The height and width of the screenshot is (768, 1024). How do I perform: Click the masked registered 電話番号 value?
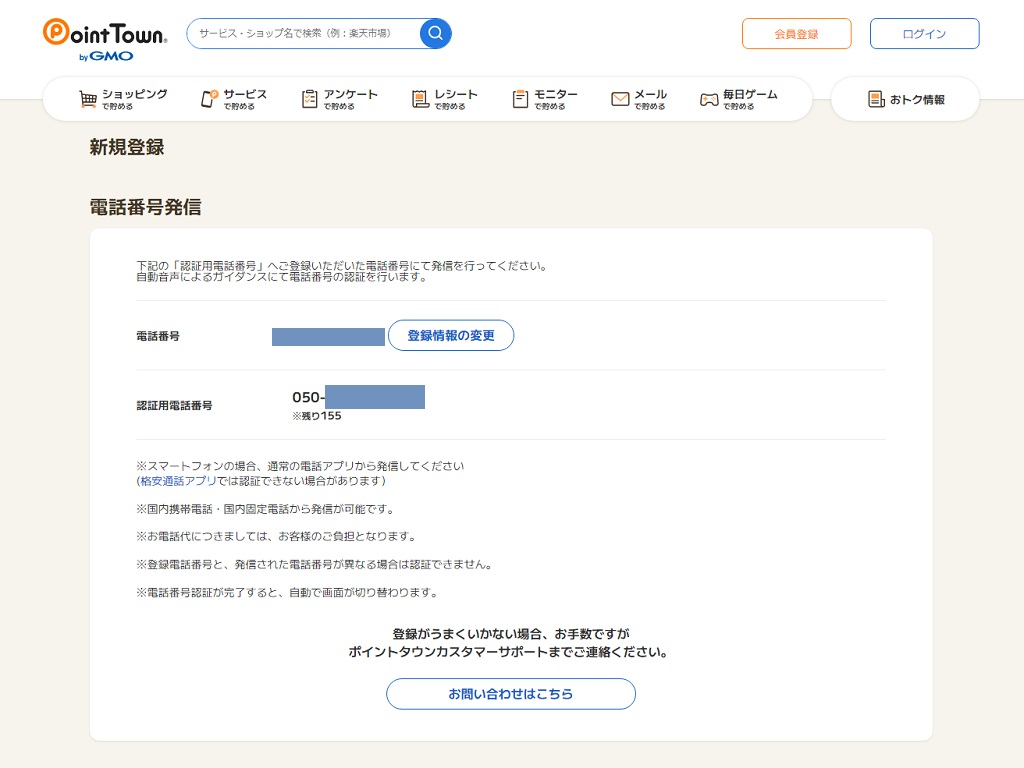click(328, 337)
